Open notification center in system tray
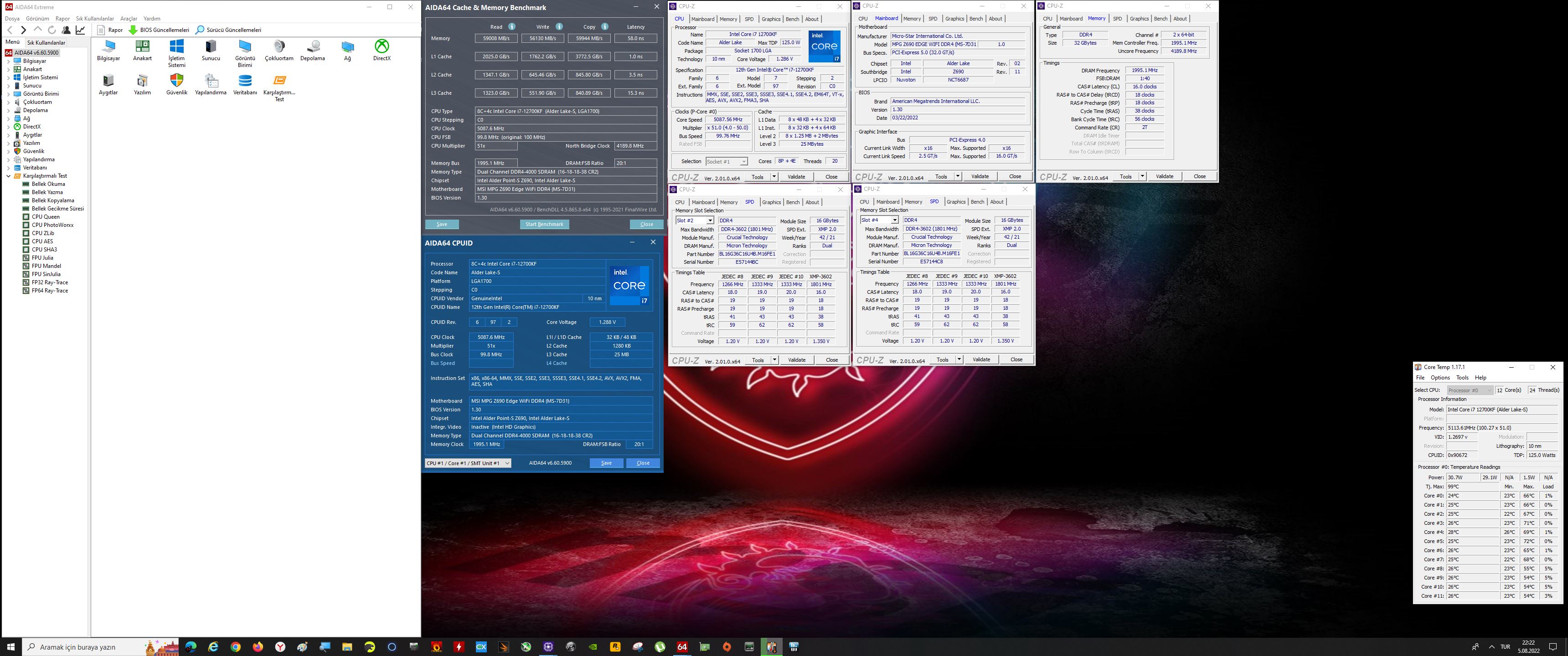Screen dimensions: 1568x656 (x=1553, y=647)
